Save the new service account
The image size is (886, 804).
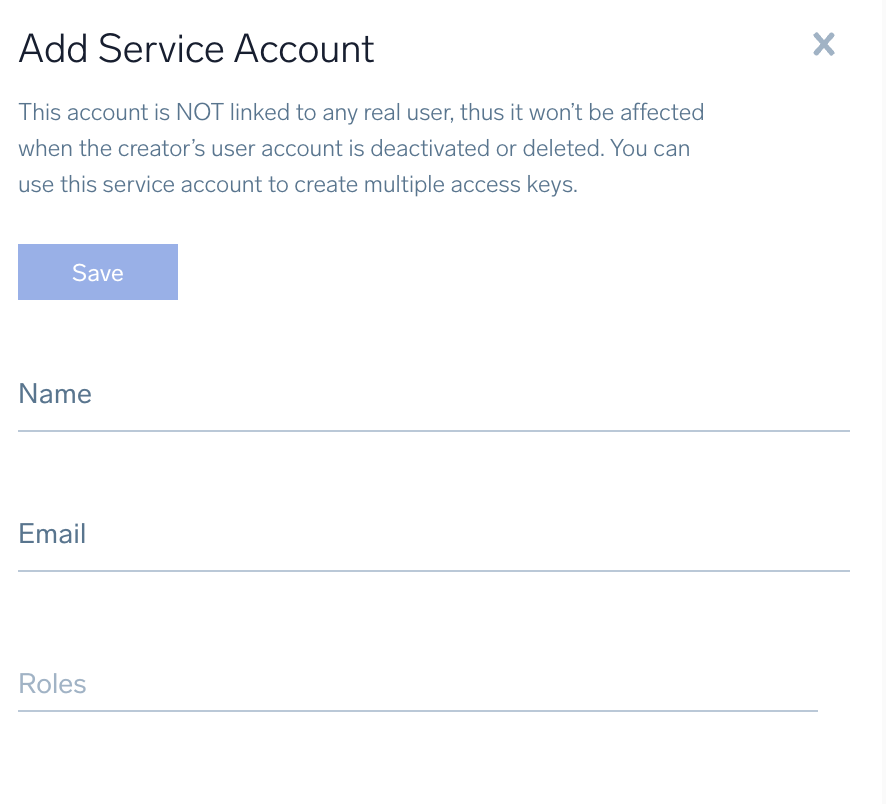click(x=97, y=271)
